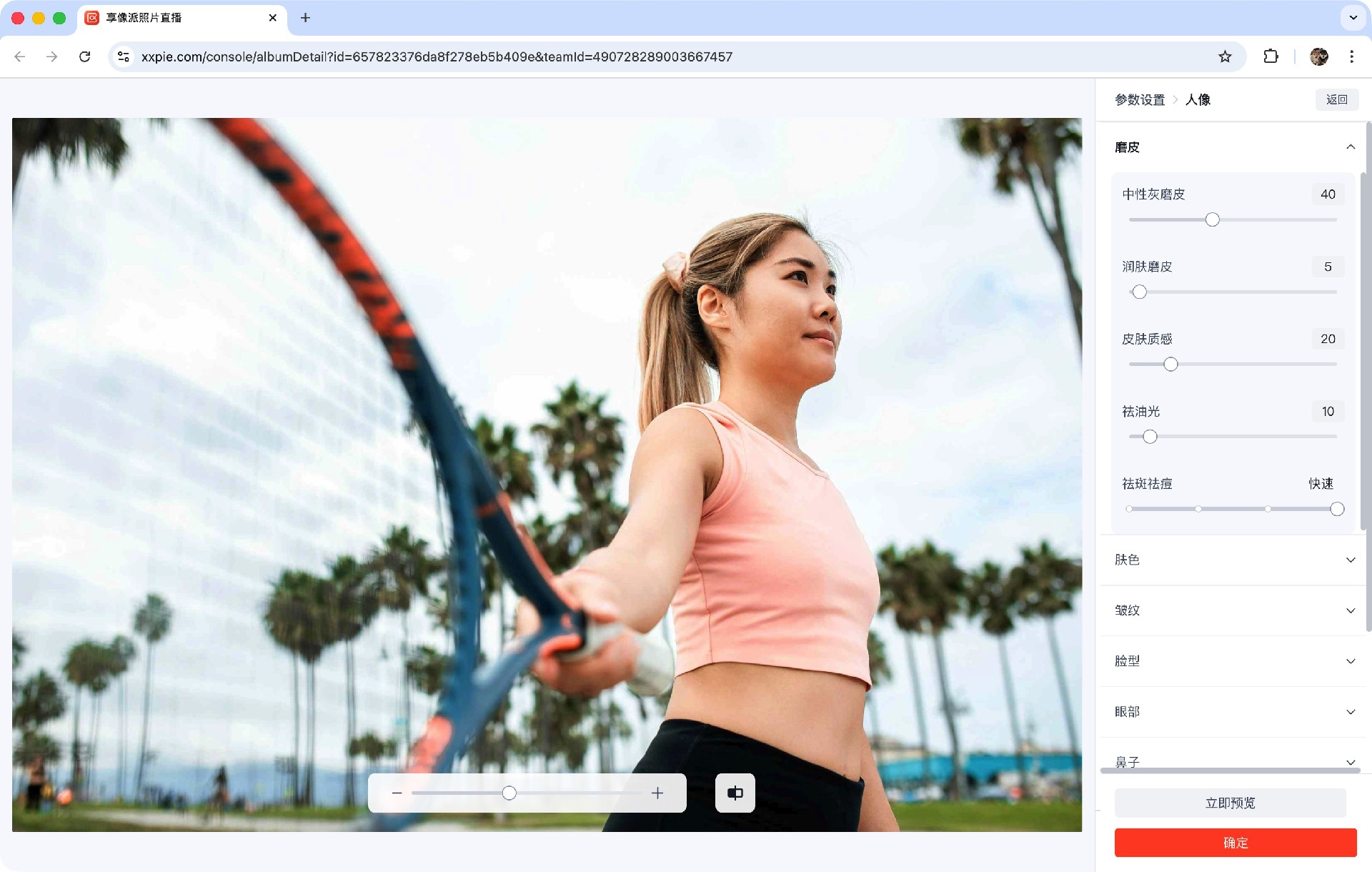Bookmark this page with the star icon
This screenshot has height=872, width=1372.
[x=1225, y=56]
